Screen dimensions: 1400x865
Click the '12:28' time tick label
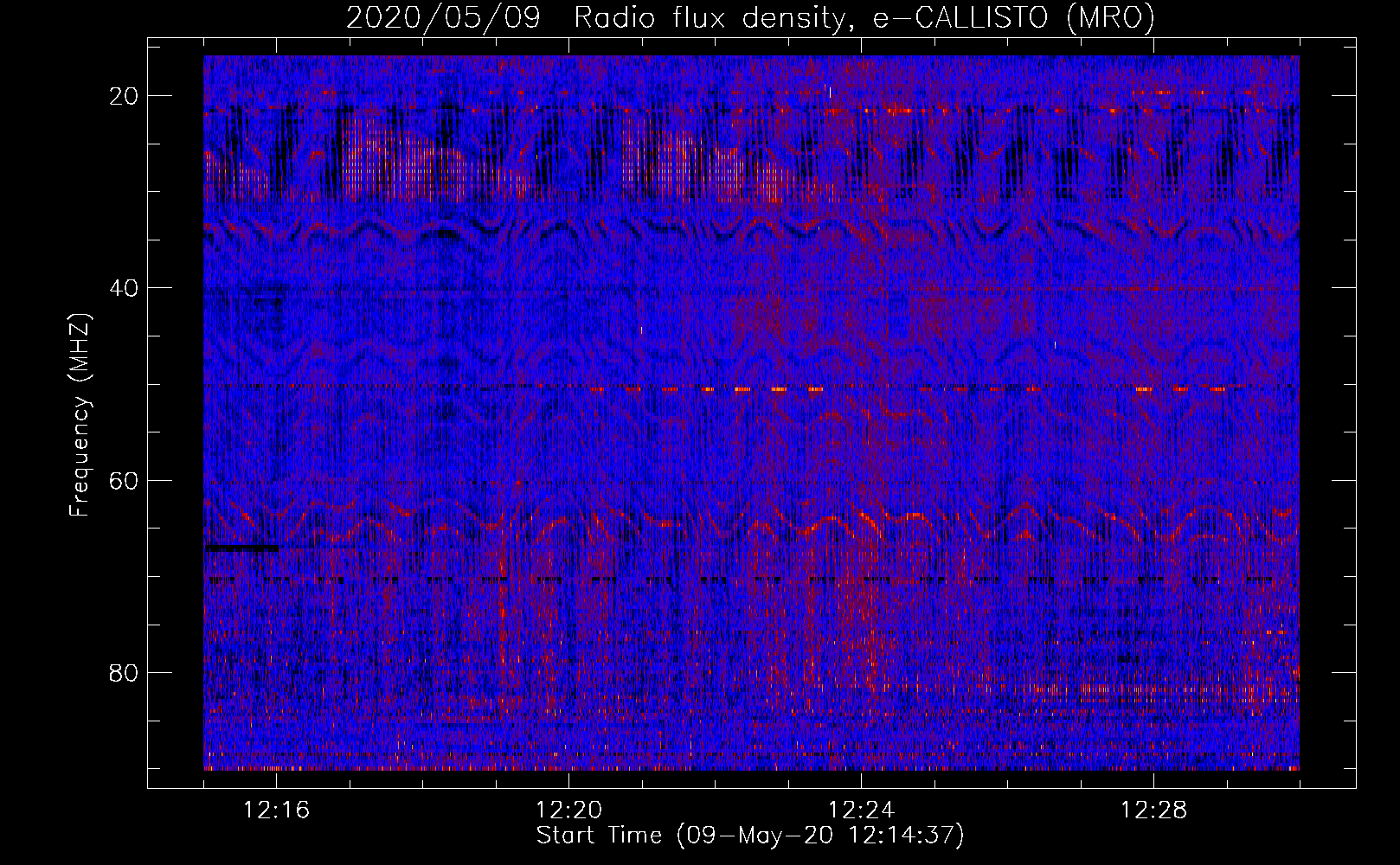click(x=1154, y=811)
